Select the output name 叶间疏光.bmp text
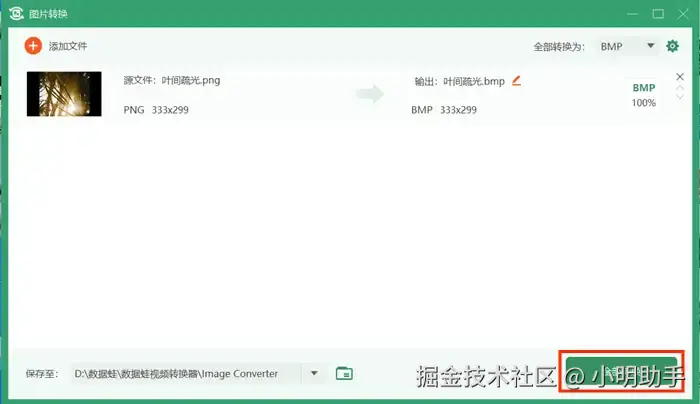 coord(474,81)
